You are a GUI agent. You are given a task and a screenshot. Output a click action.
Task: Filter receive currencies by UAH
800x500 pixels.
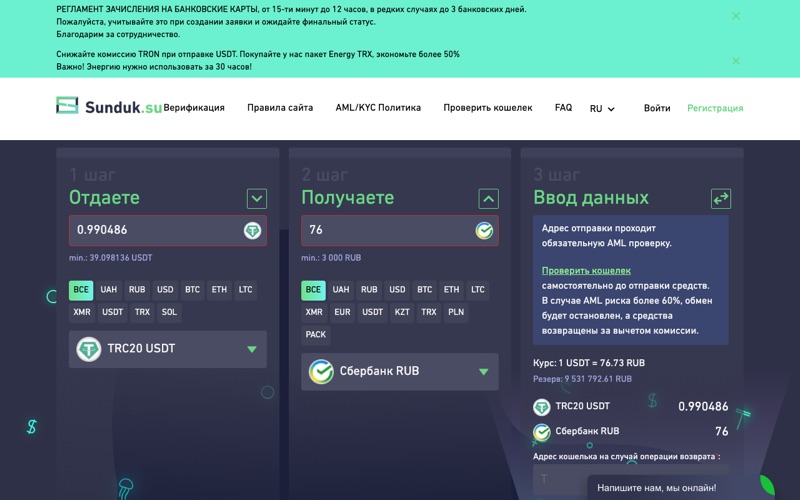point(341,290)
